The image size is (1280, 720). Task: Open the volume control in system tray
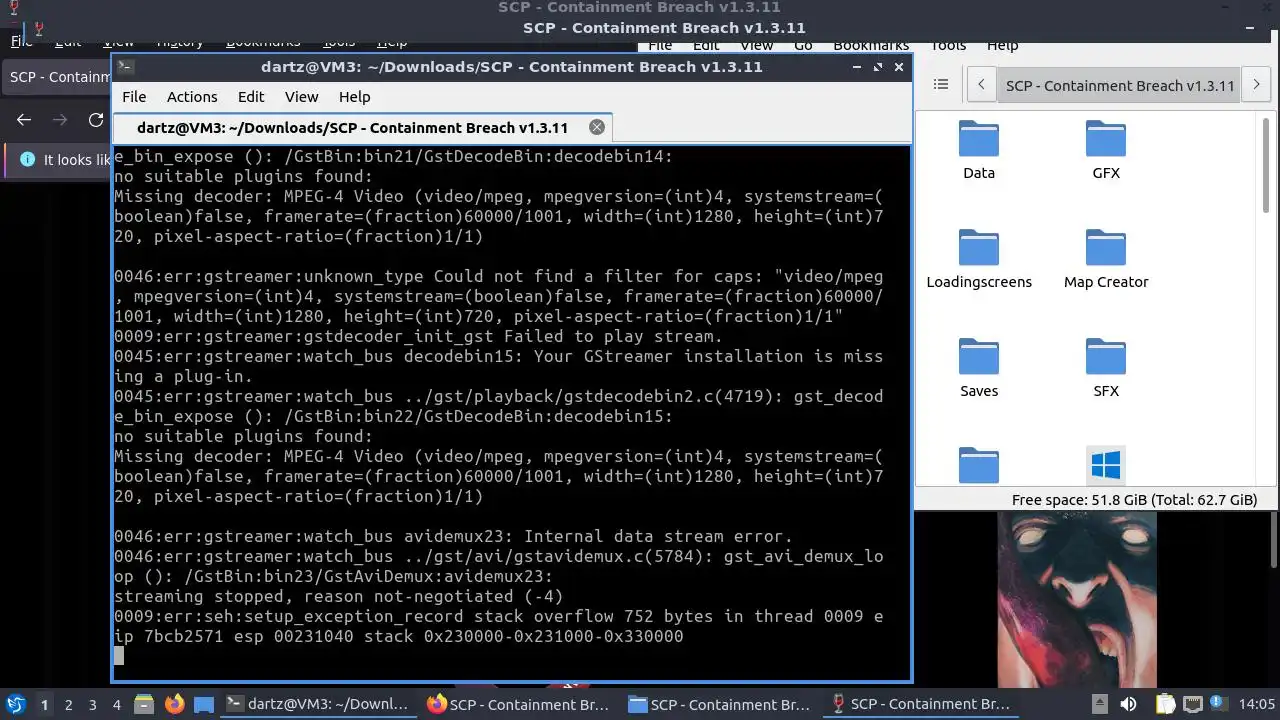coord(1128,704)
